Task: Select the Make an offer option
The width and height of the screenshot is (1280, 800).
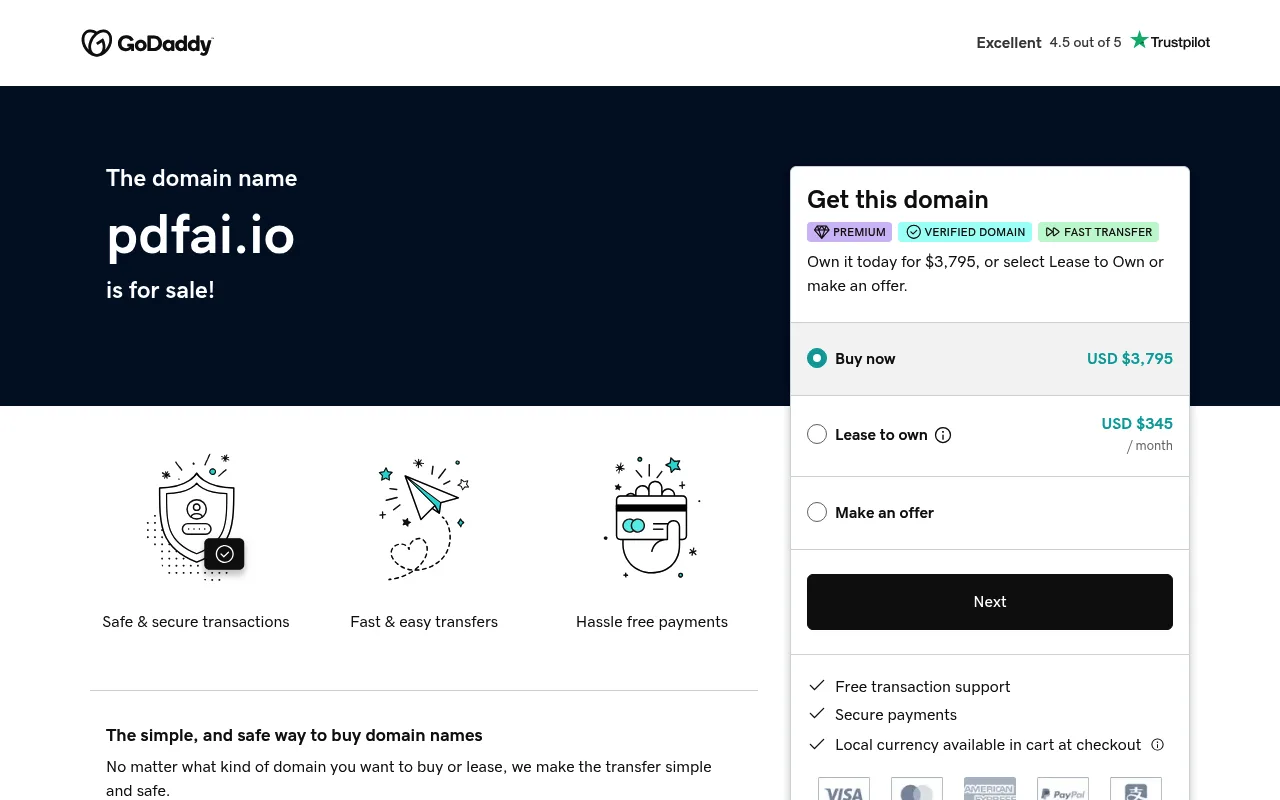Action: point(817,512)
